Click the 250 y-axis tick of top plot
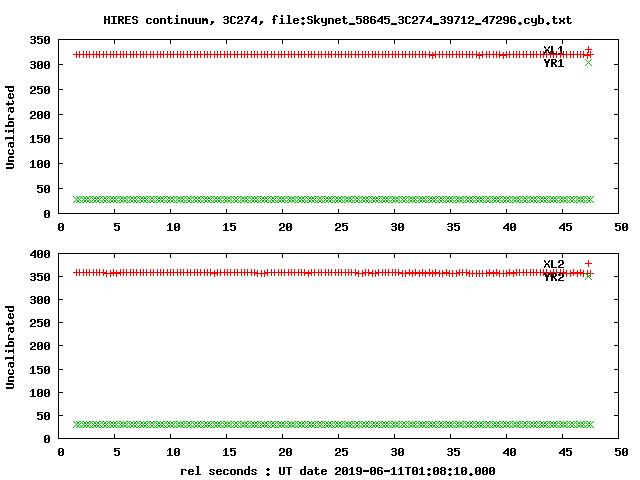The height and width of the screenshot is (480, 640). point(40,90)
